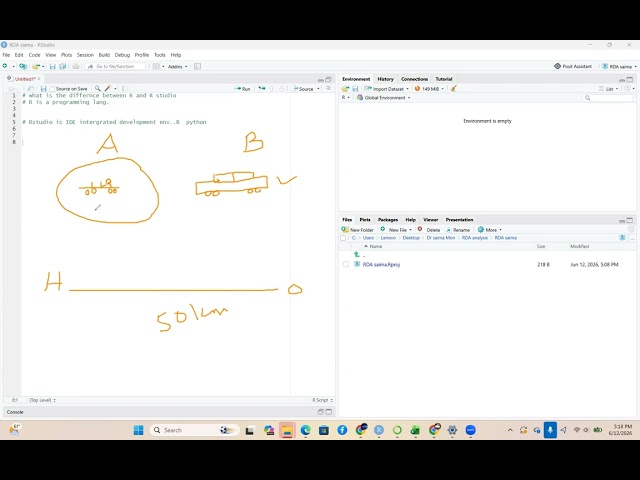640x480 pixels.
Task: Click the Save current document icon in the main toolbar
Action: point(52,66)
